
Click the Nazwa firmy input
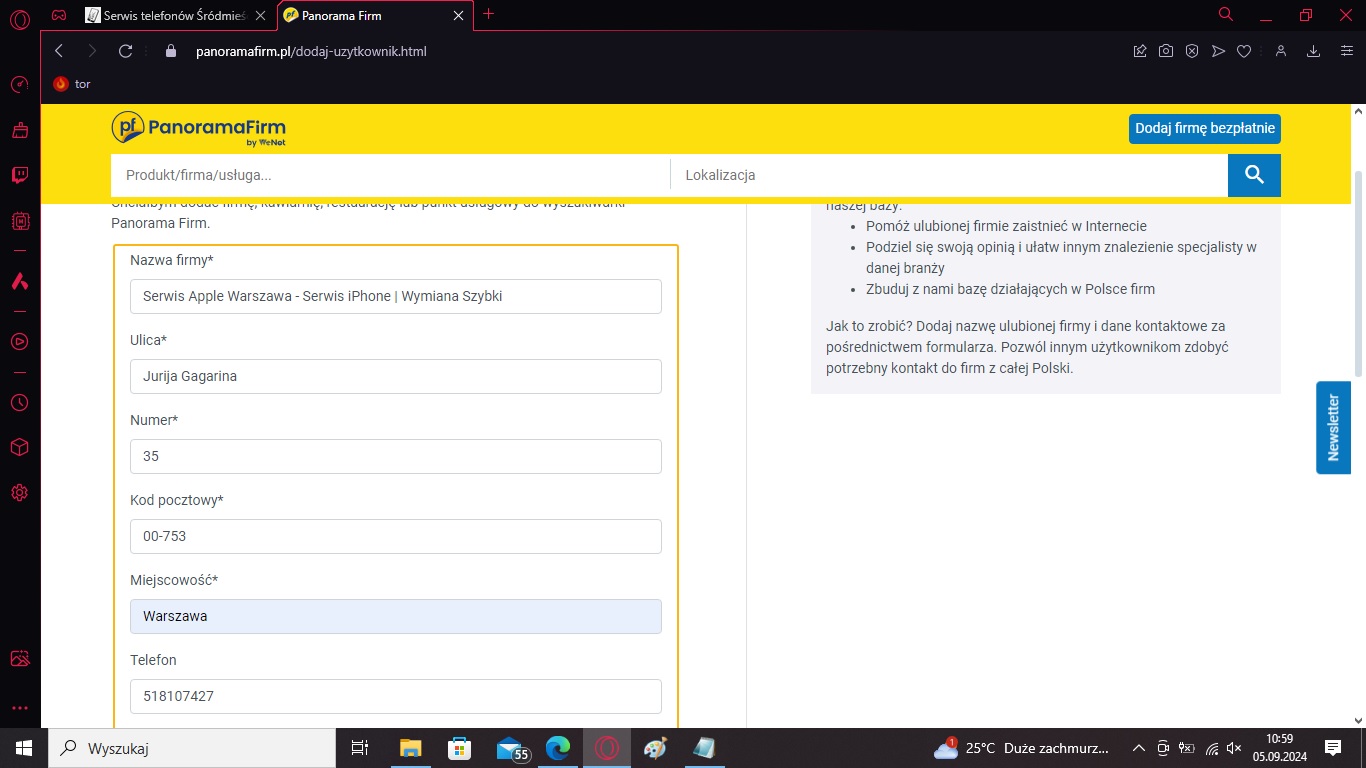tap(396, 296)
